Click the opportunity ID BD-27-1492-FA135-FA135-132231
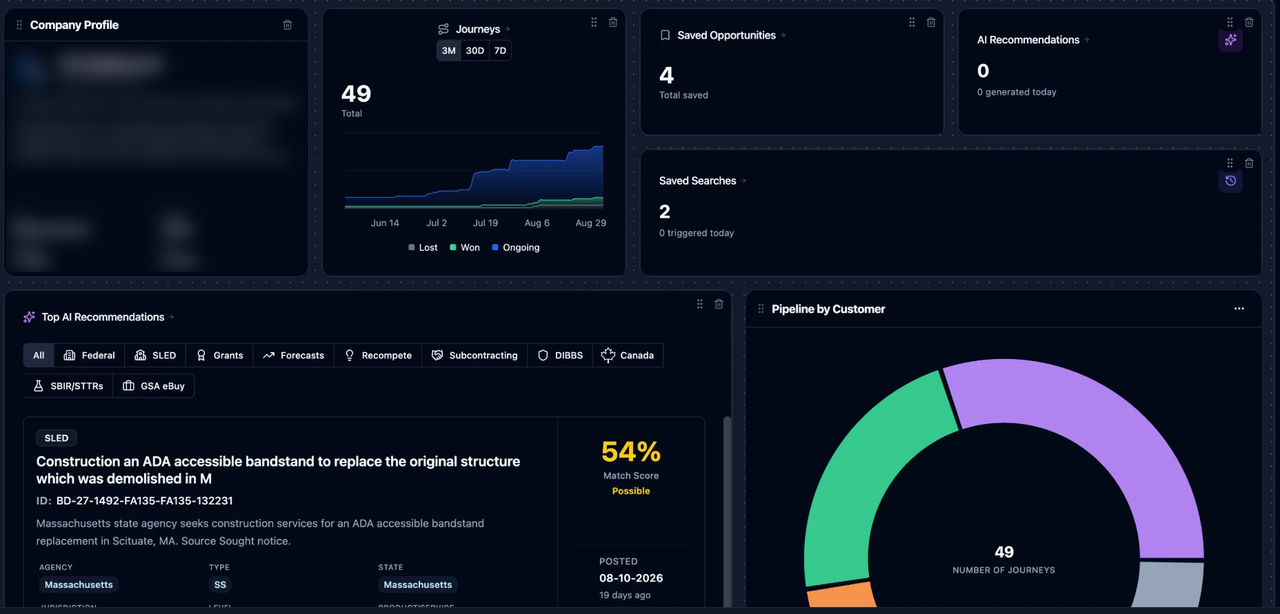1280x614 pixels. click(x=145, y=501)
